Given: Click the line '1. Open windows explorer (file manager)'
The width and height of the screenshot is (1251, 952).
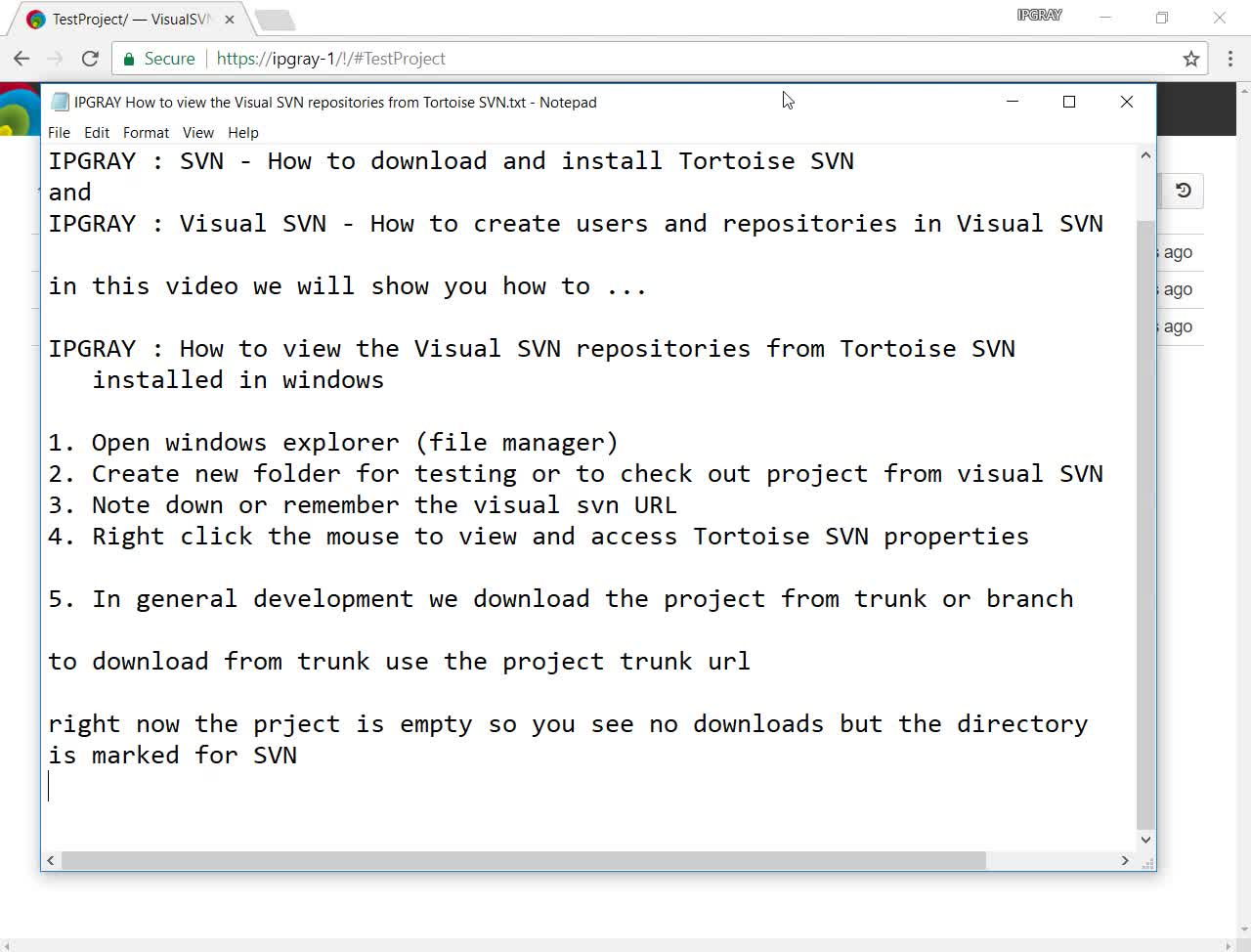Looking at the screenshot, I should (333, 443).
